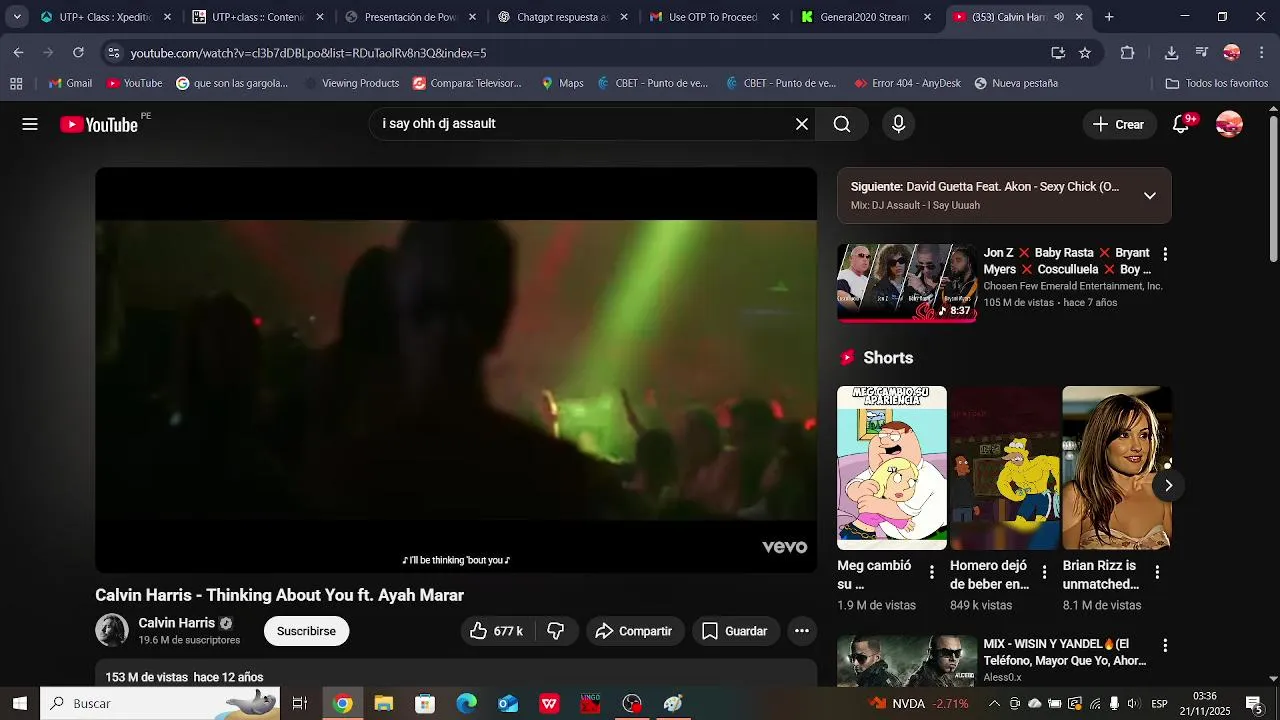Open the Gmail bookmark
Screen dimensions: 1280x720
click(x=70, y=83)
